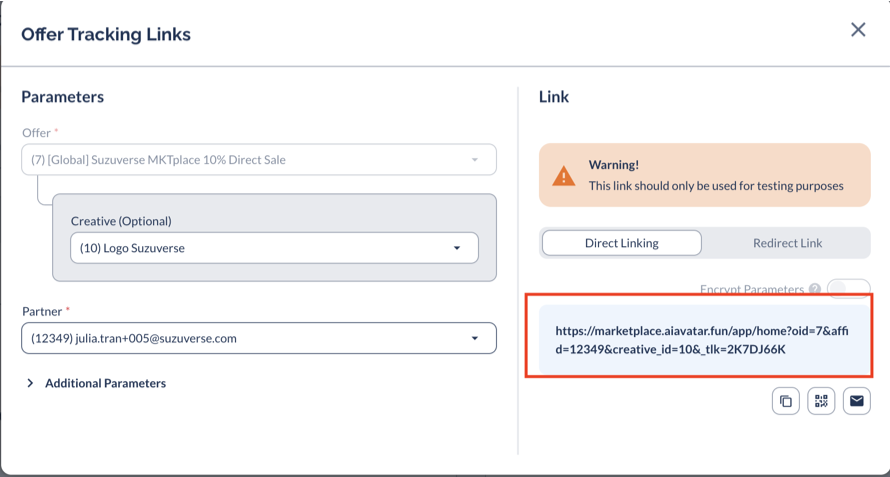Click the Logo Suzuverse creative field
The width and height of the screenshot is (890, 477).
click(274, 248)
